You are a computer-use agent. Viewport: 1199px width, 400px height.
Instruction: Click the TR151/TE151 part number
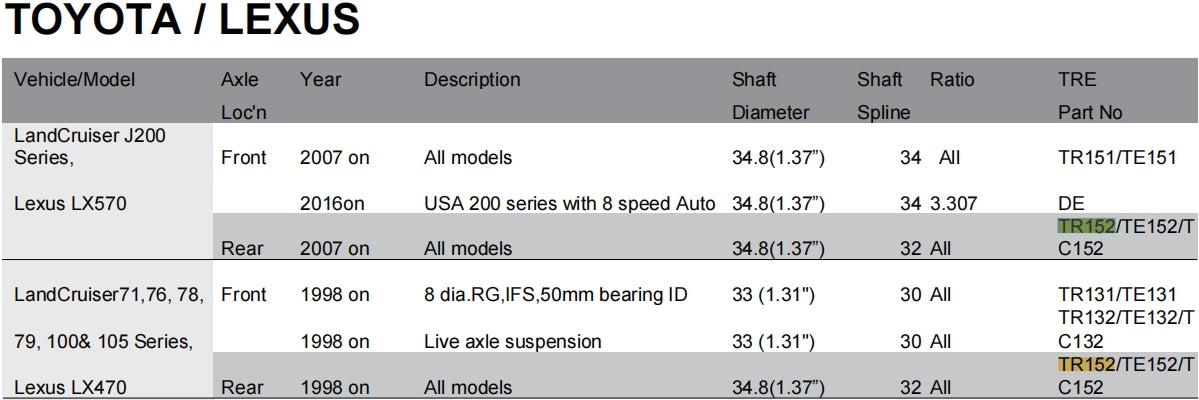(x=1118, y=158)
